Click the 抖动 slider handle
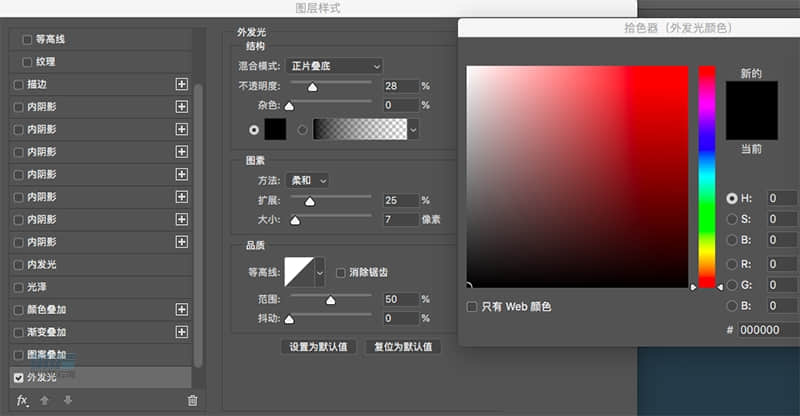Screen dimensions: 800x416 click(x=289, y=320)
